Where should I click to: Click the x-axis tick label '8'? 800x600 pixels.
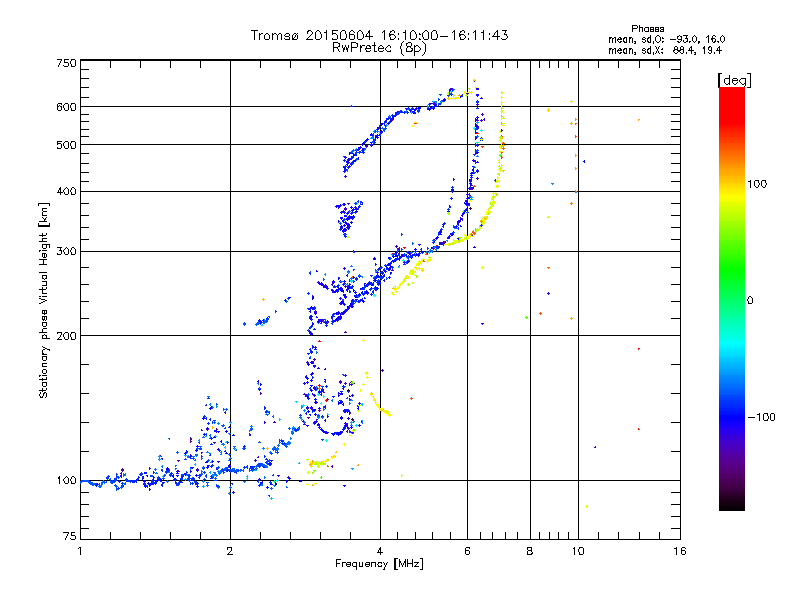(530, 551)
